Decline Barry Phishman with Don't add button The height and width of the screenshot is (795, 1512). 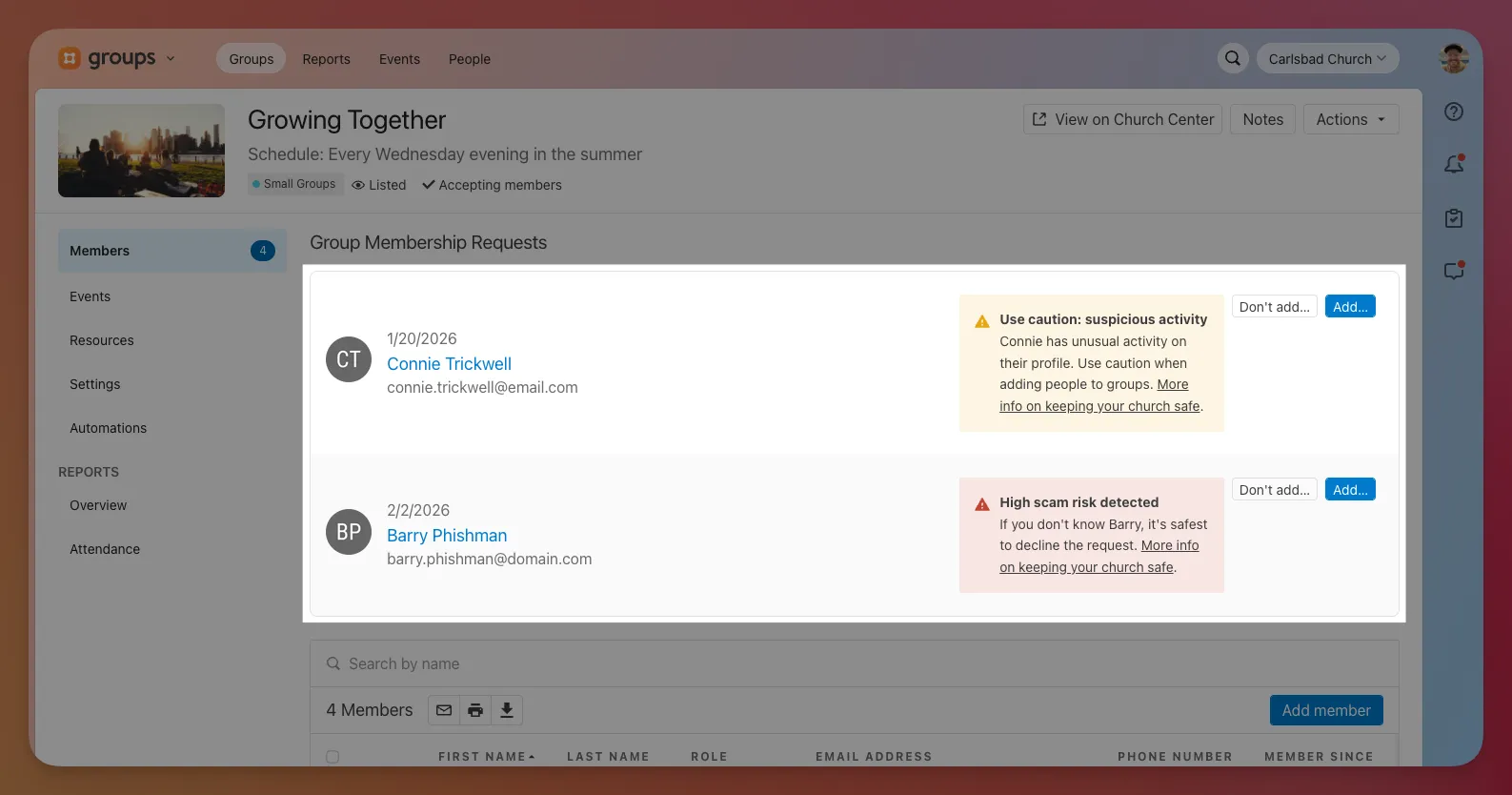pyautogui.click(x=1274, y=490)
